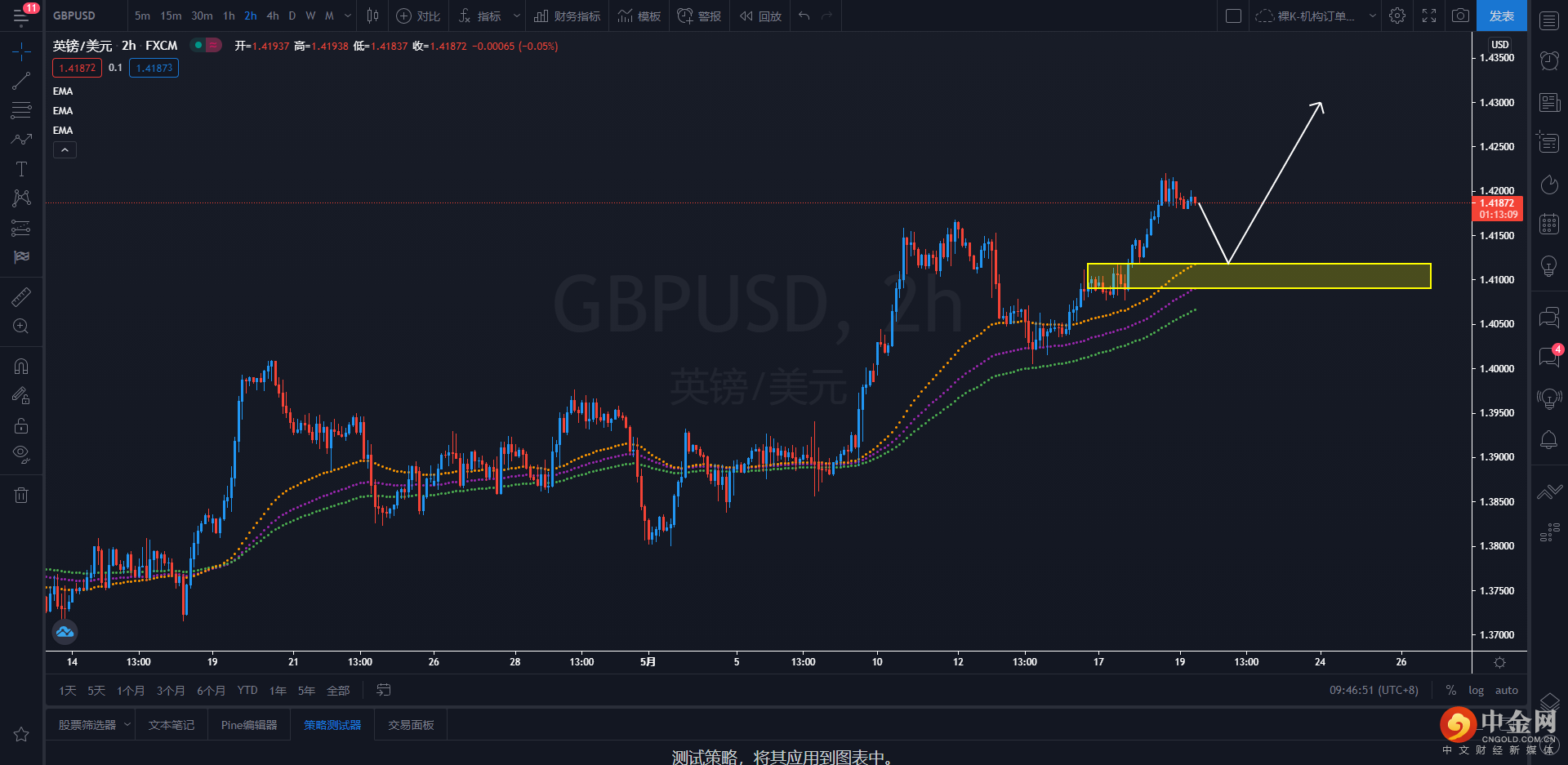
Task: Open the chart patterns tool
Action: tap(21, 198)
